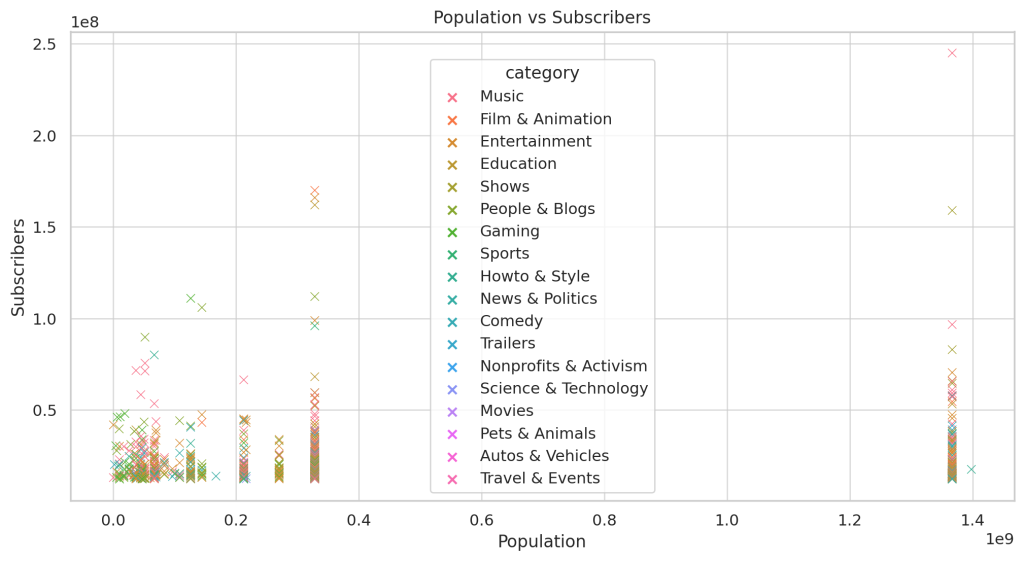
Task: Click the Music legend marker
Action: (x=452, y=97)
